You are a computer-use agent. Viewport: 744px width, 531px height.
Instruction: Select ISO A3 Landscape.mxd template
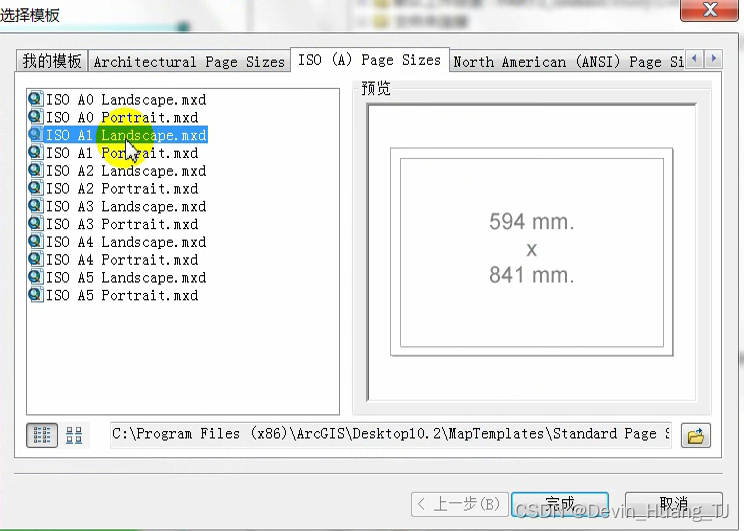click(x=117, y=206)
